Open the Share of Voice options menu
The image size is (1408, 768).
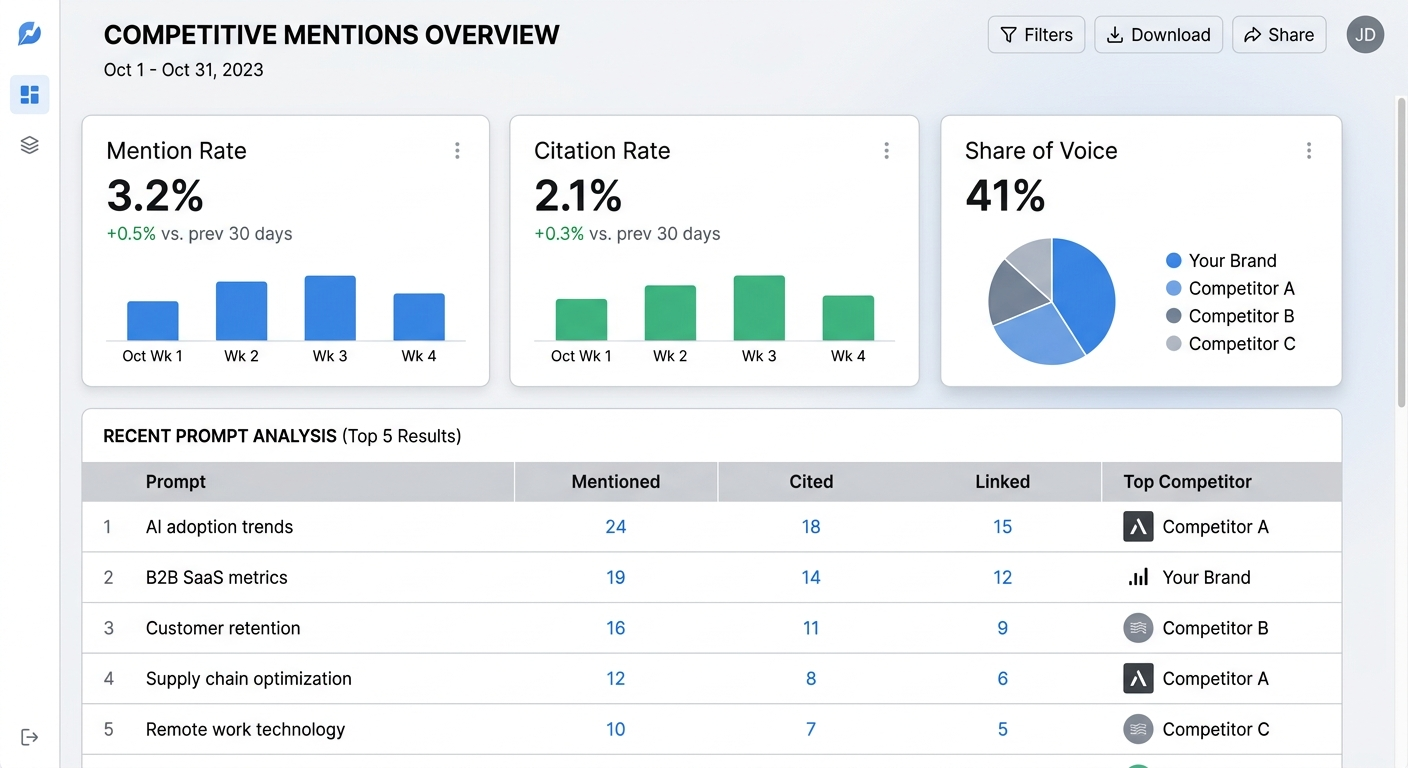1309,150
